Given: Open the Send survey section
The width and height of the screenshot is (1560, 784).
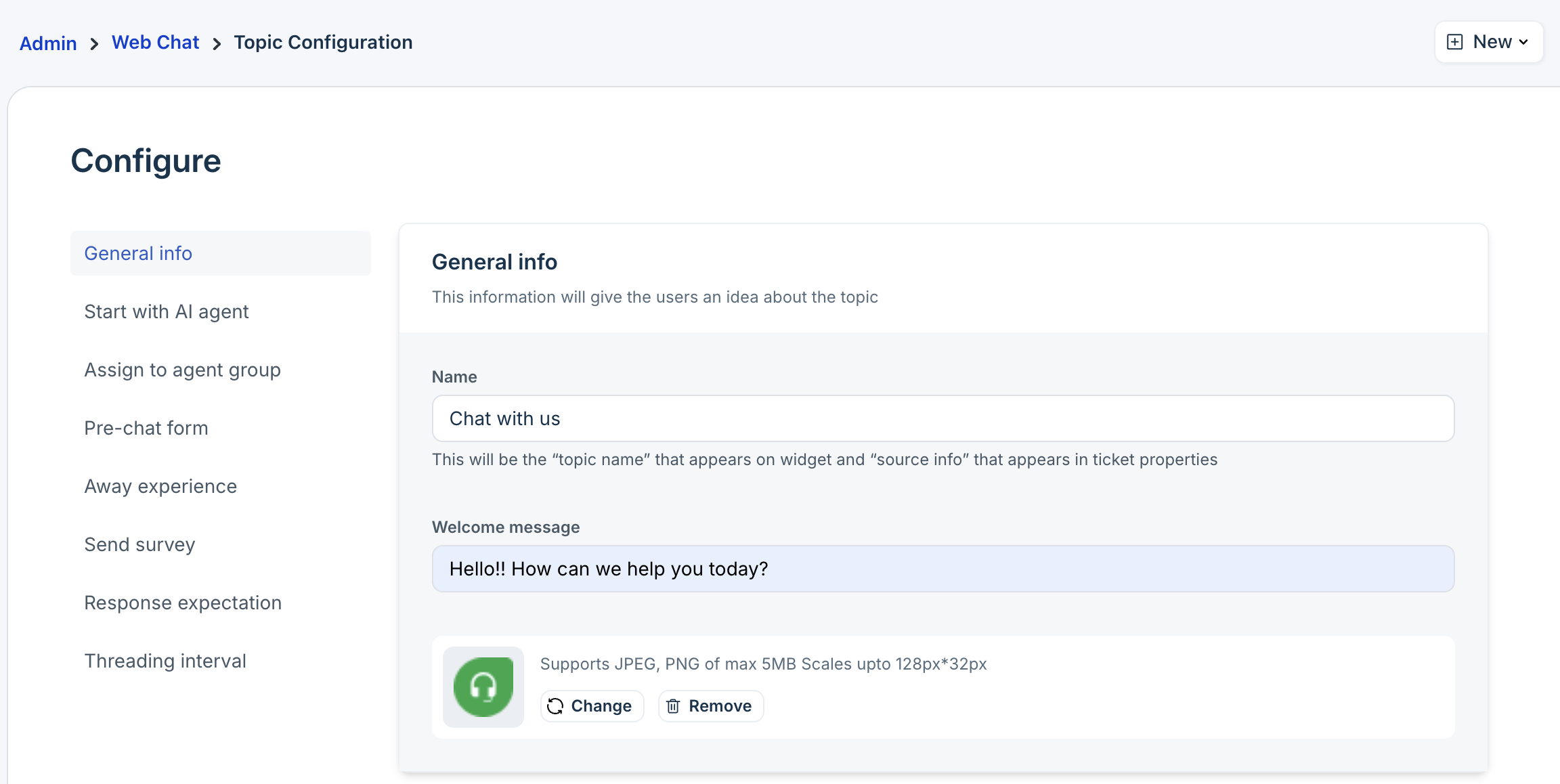Looking at the screenshot, I should coord(139,544).
